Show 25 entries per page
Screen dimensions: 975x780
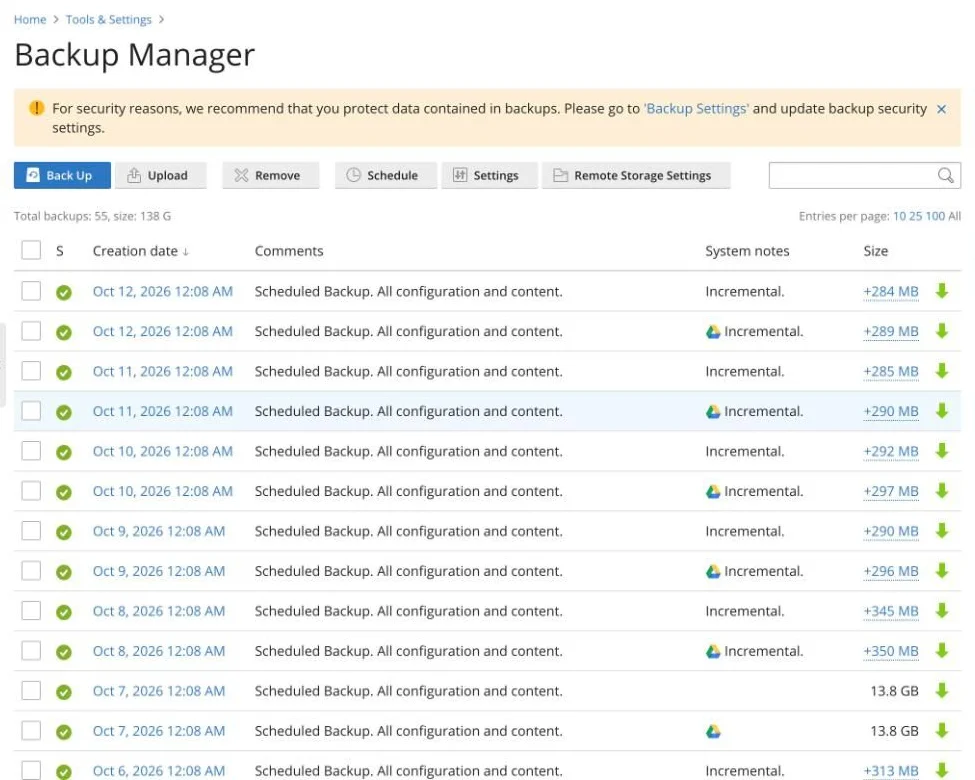pos(915,216)
